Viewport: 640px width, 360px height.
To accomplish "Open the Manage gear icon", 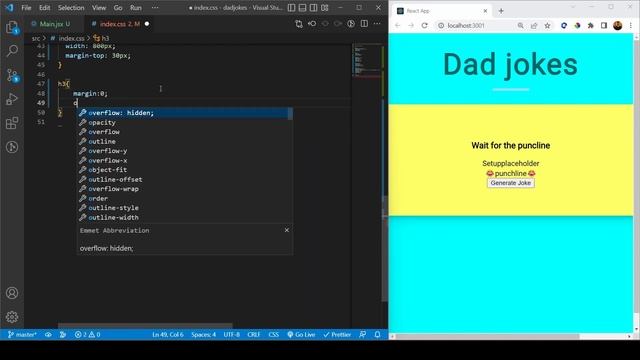I will pos(12,317).
